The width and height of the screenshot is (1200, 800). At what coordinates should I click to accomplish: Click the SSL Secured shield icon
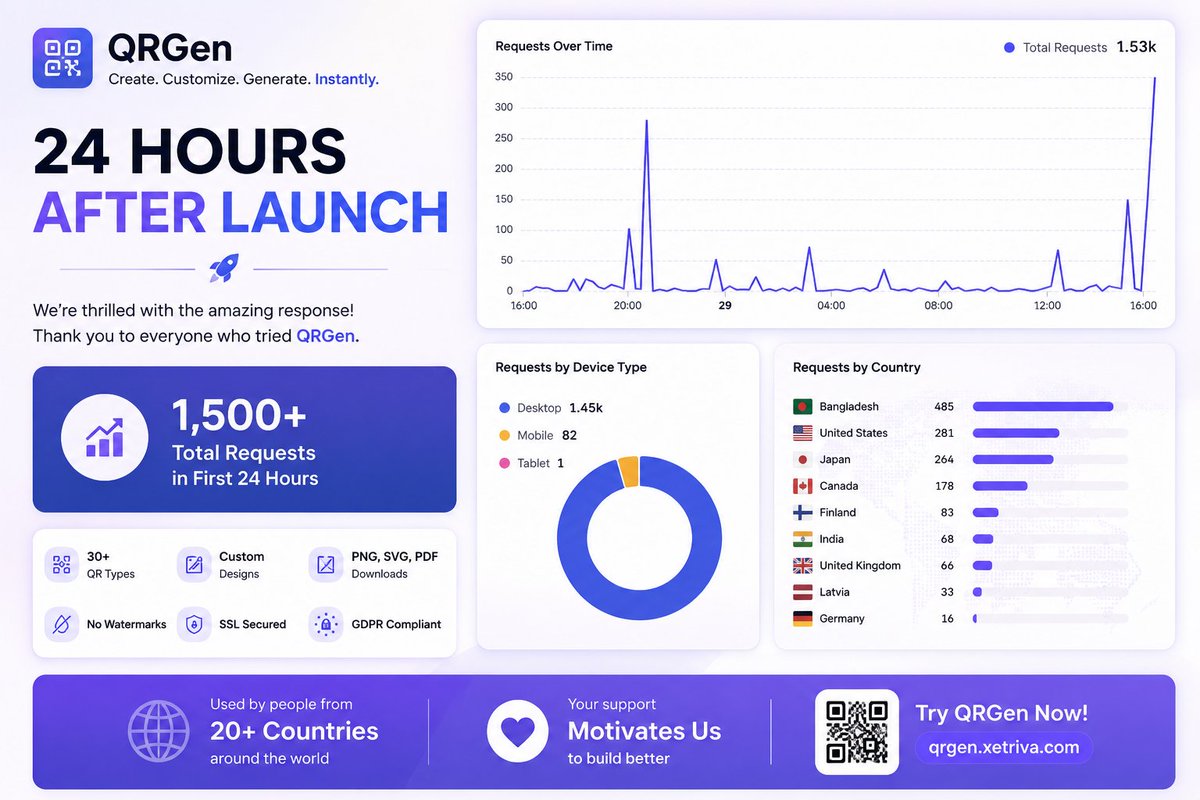[x=193, y=624]
